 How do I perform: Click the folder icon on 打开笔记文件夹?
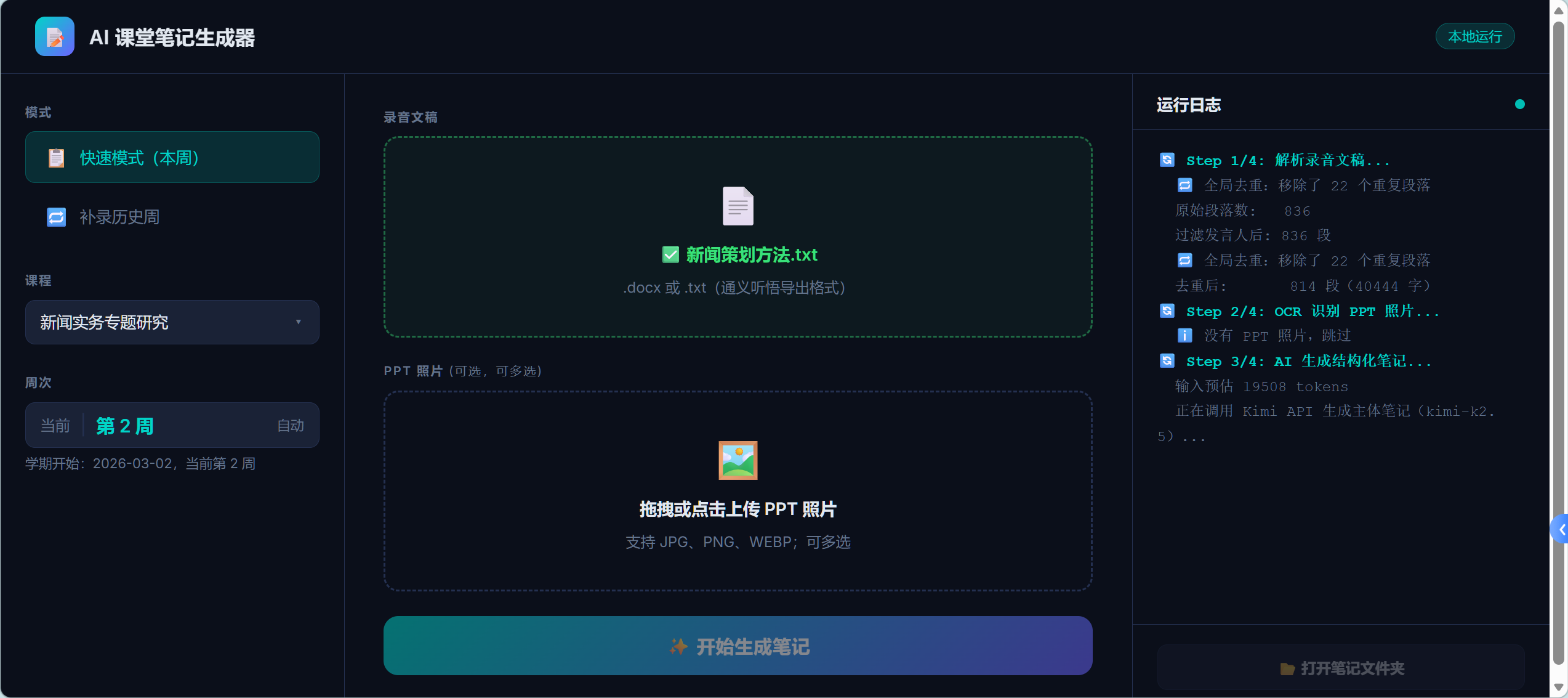(x=1289, y=668)
